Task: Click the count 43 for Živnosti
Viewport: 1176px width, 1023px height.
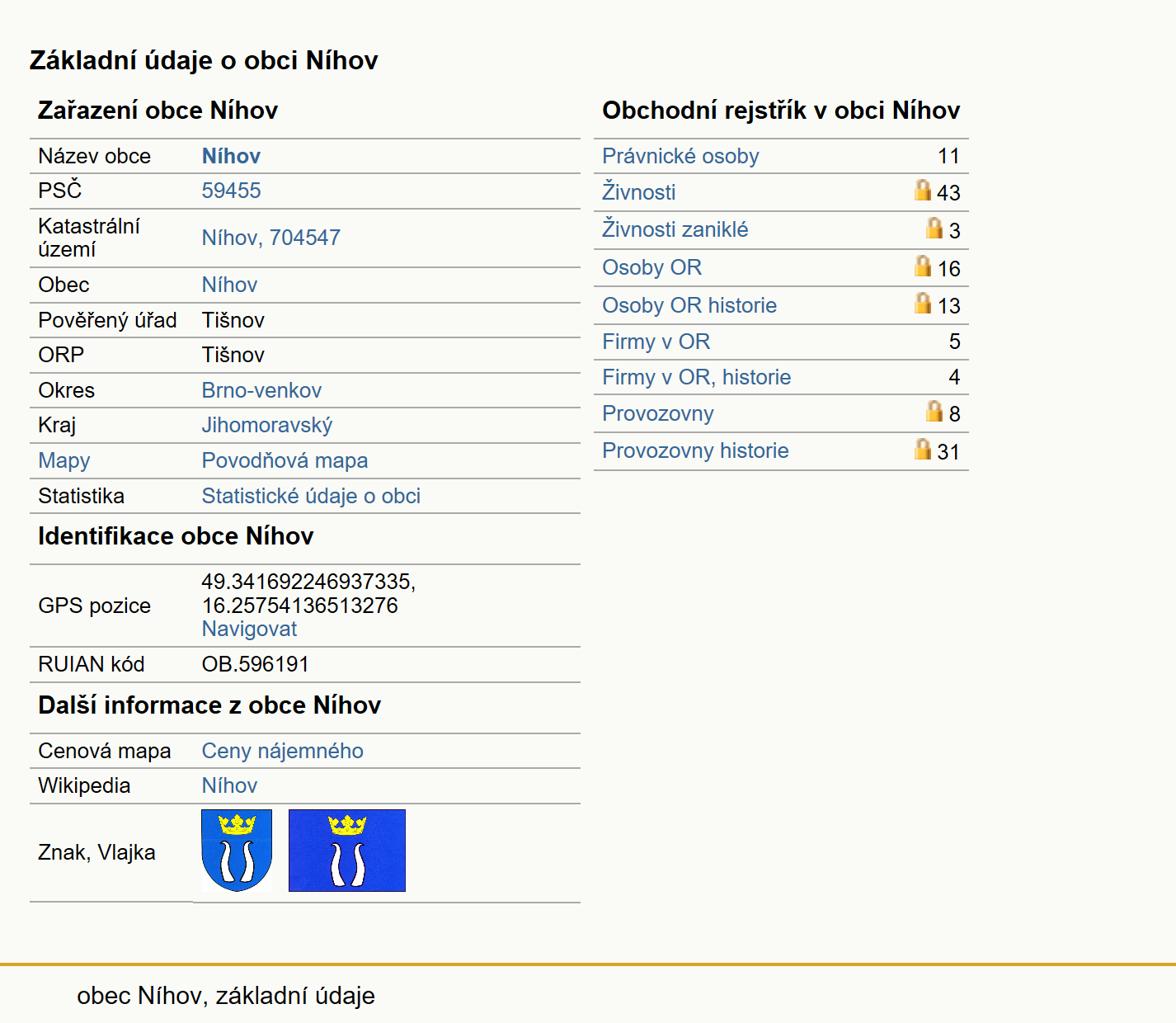Action: coord(948,192)
